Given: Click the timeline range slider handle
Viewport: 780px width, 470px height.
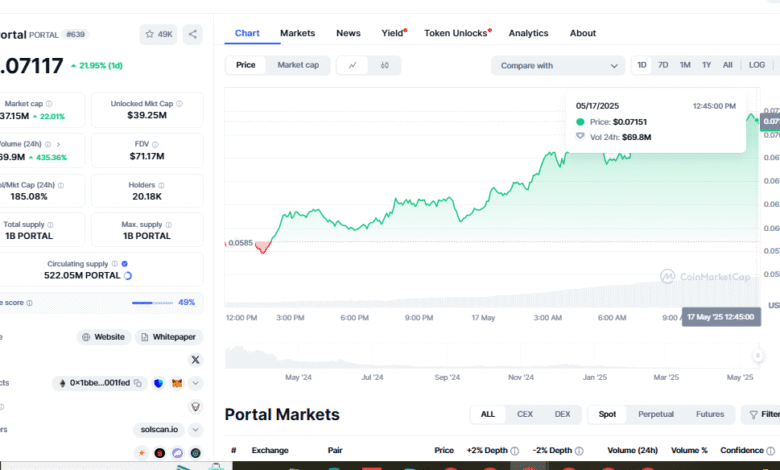Looking at the screenshot, I should (x=758, y=356).
